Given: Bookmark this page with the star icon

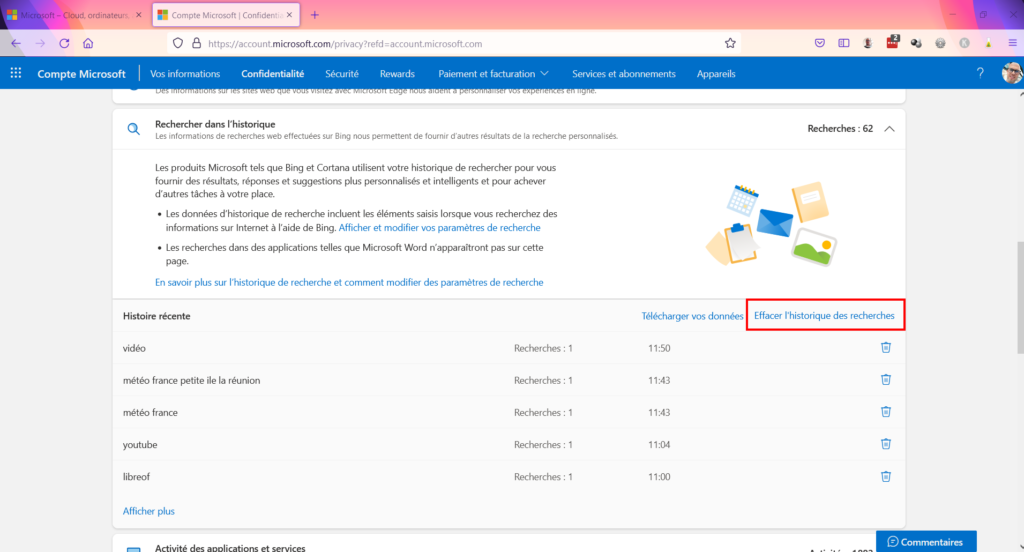Looking at the screenshot, I should (x=730, y=44).
